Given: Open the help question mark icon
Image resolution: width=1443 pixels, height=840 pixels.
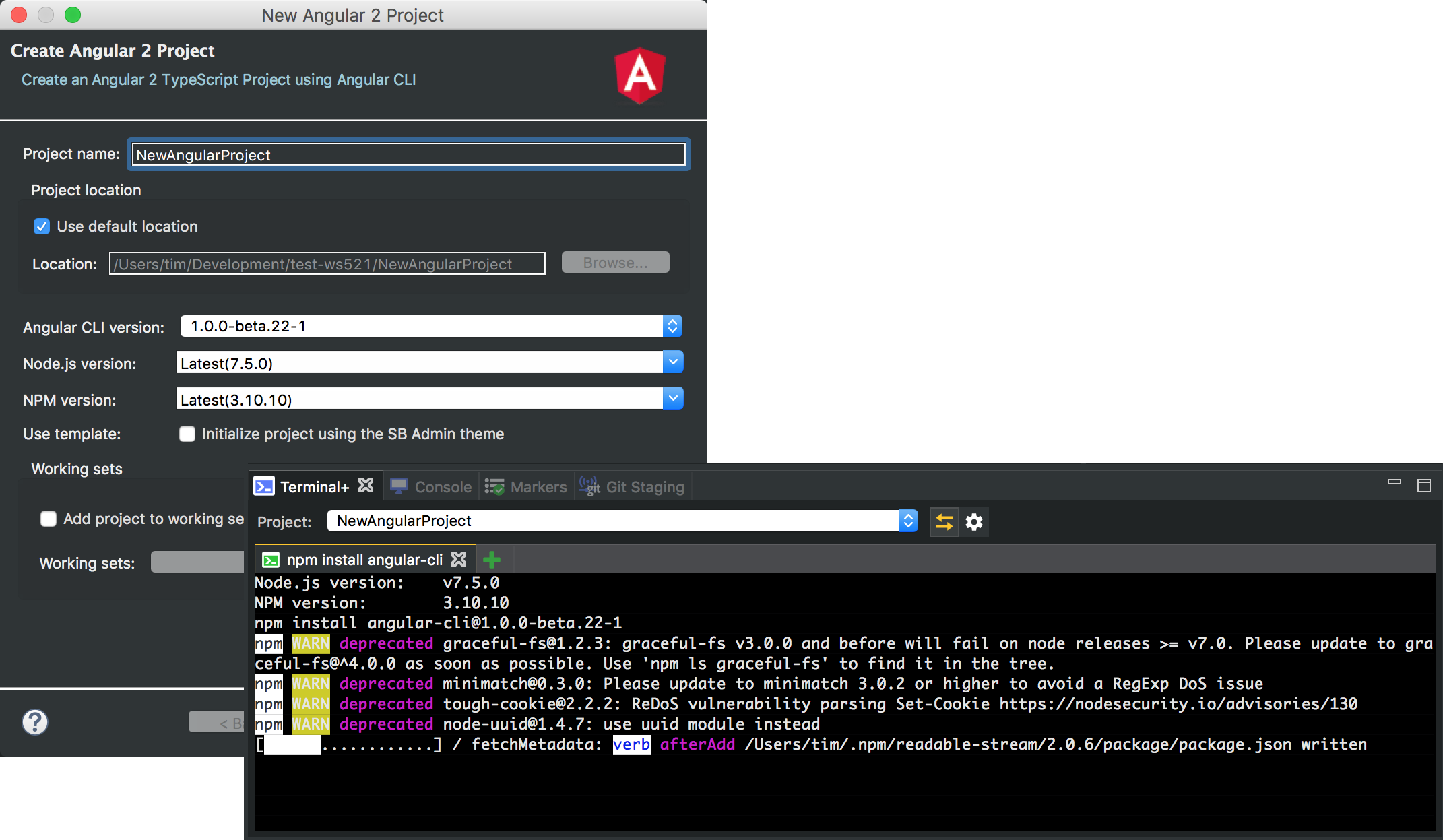Looking at the screenshot, I should [x=35, y=722].
